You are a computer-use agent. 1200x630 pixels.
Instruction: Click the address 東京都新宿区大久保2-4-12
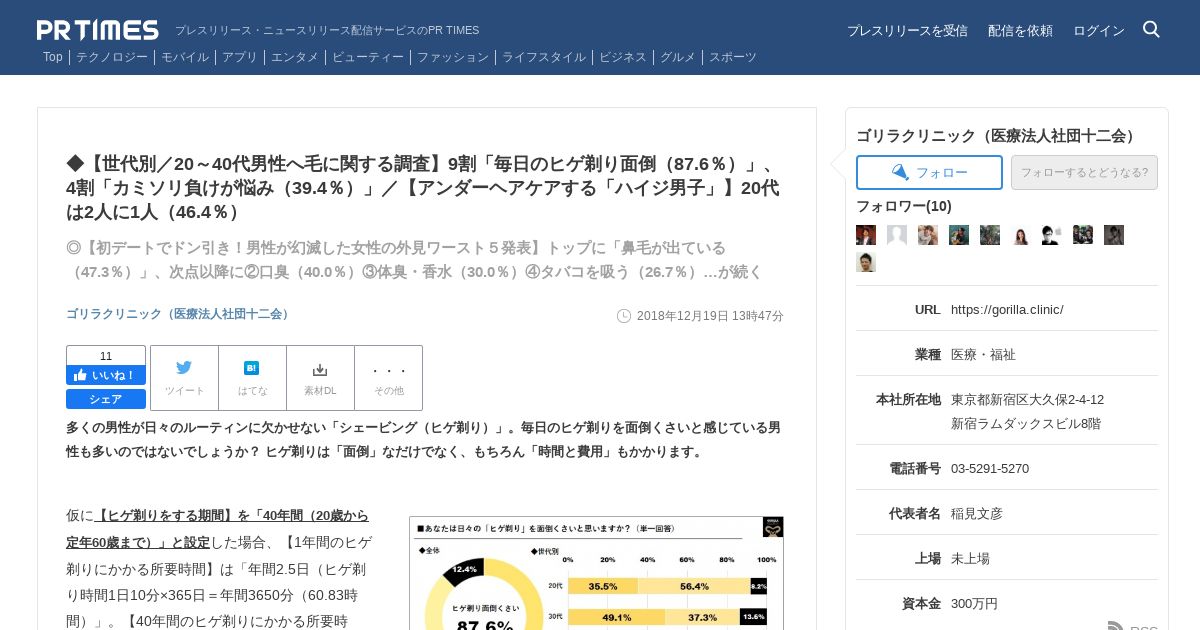click(x=1027, y=399)
